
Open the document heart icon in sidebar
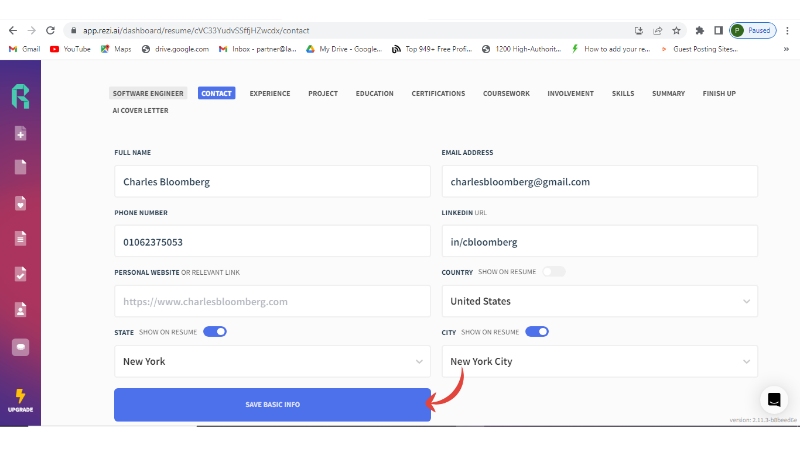tap(20, 203)
